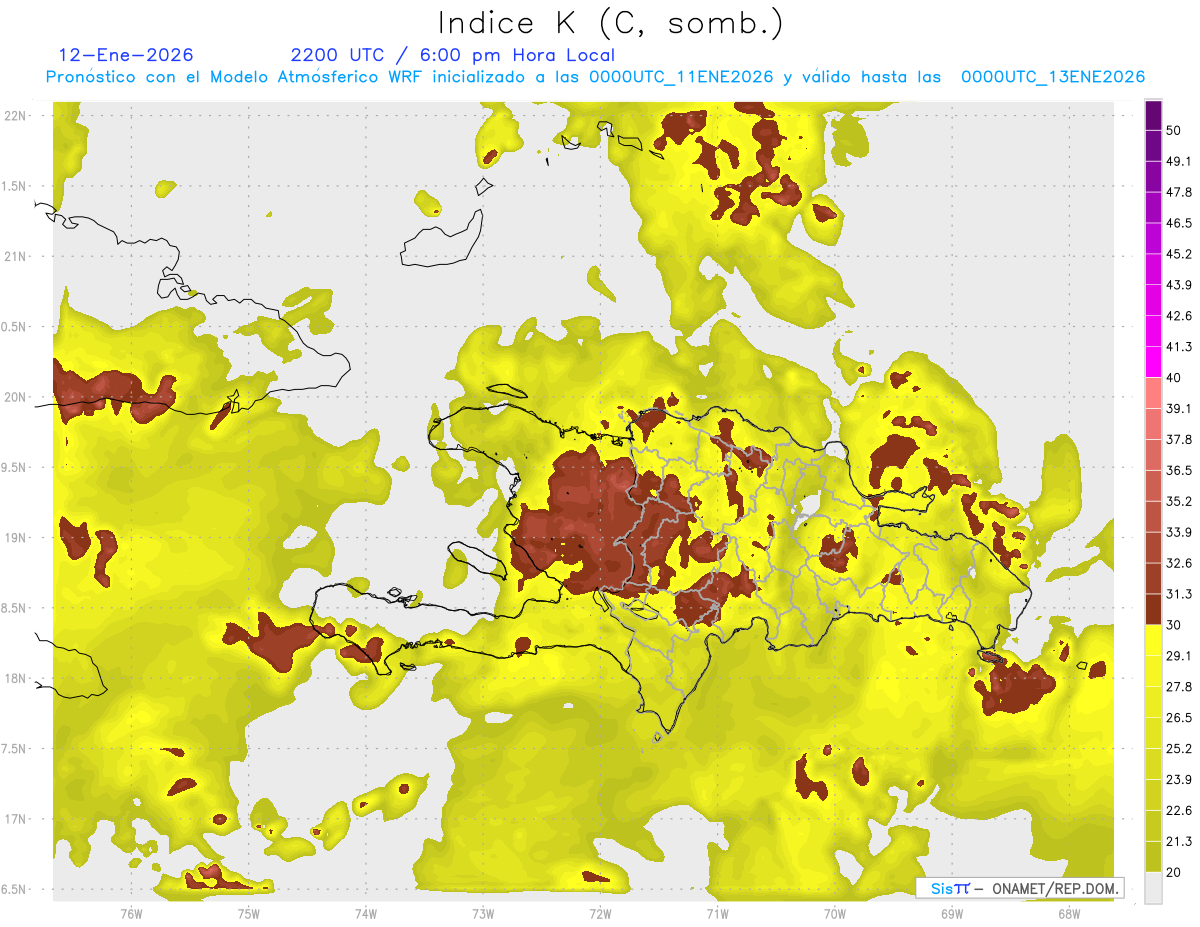Viewport: 1200px width, 927px height.
Task: Click the legend value "50"
Action: pos(1175,131)
